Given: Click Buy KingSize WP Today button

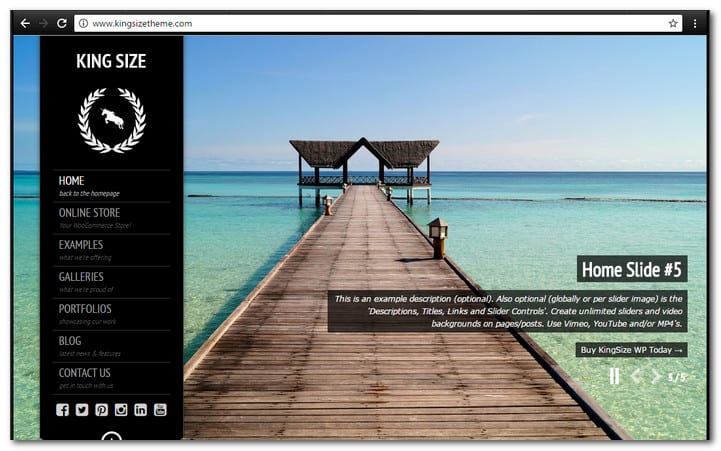Looking at the screenshot, I should pyautogui.click(x=631, y=350).
